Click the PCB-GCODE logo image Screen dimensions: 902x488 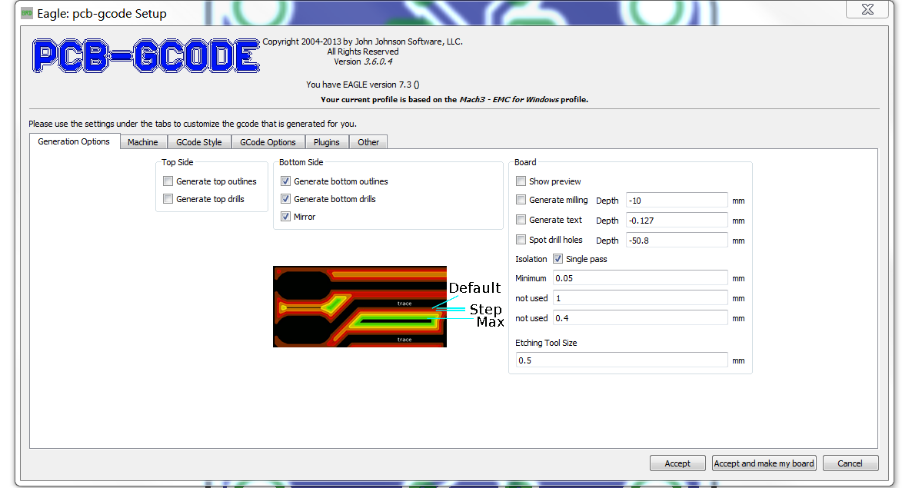click(146, 56)
